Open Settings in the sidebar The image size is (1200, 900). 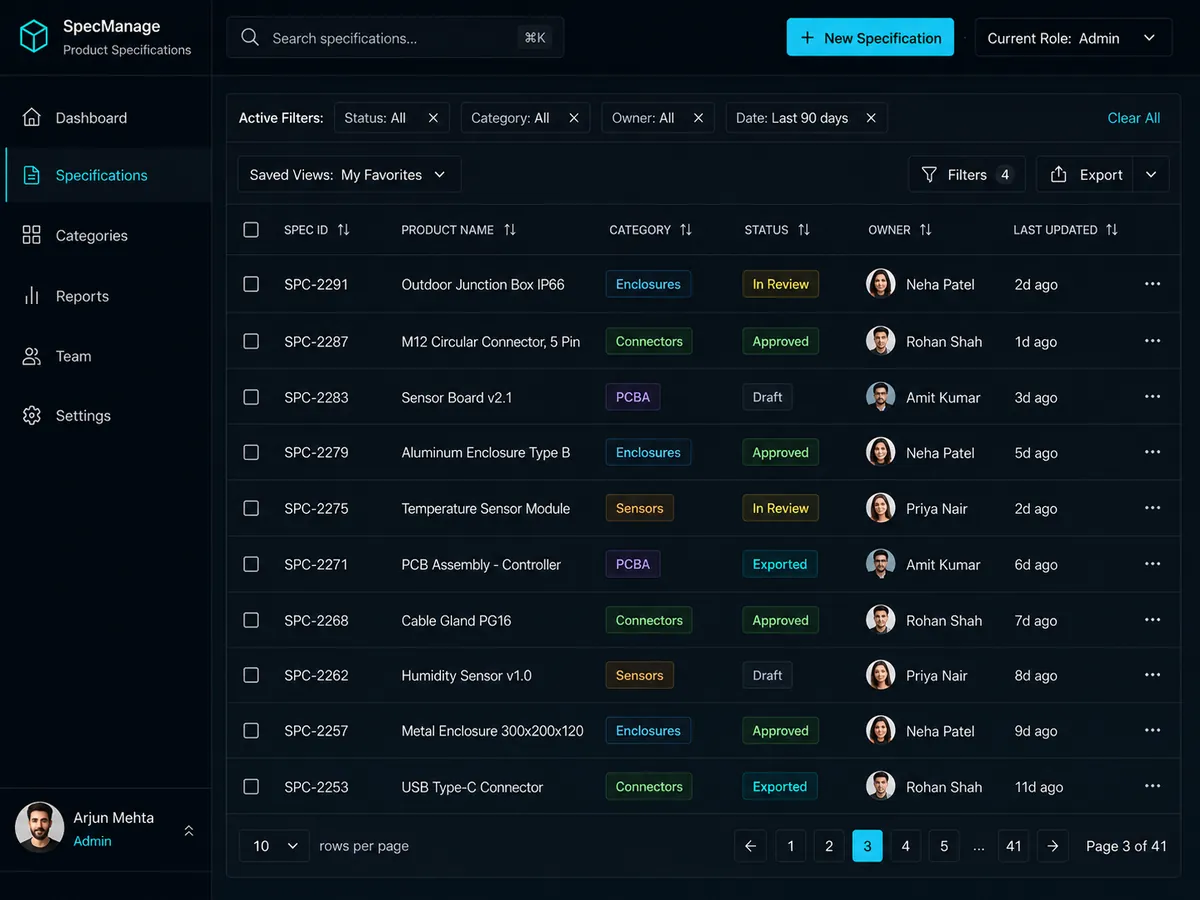pos(105,415)
